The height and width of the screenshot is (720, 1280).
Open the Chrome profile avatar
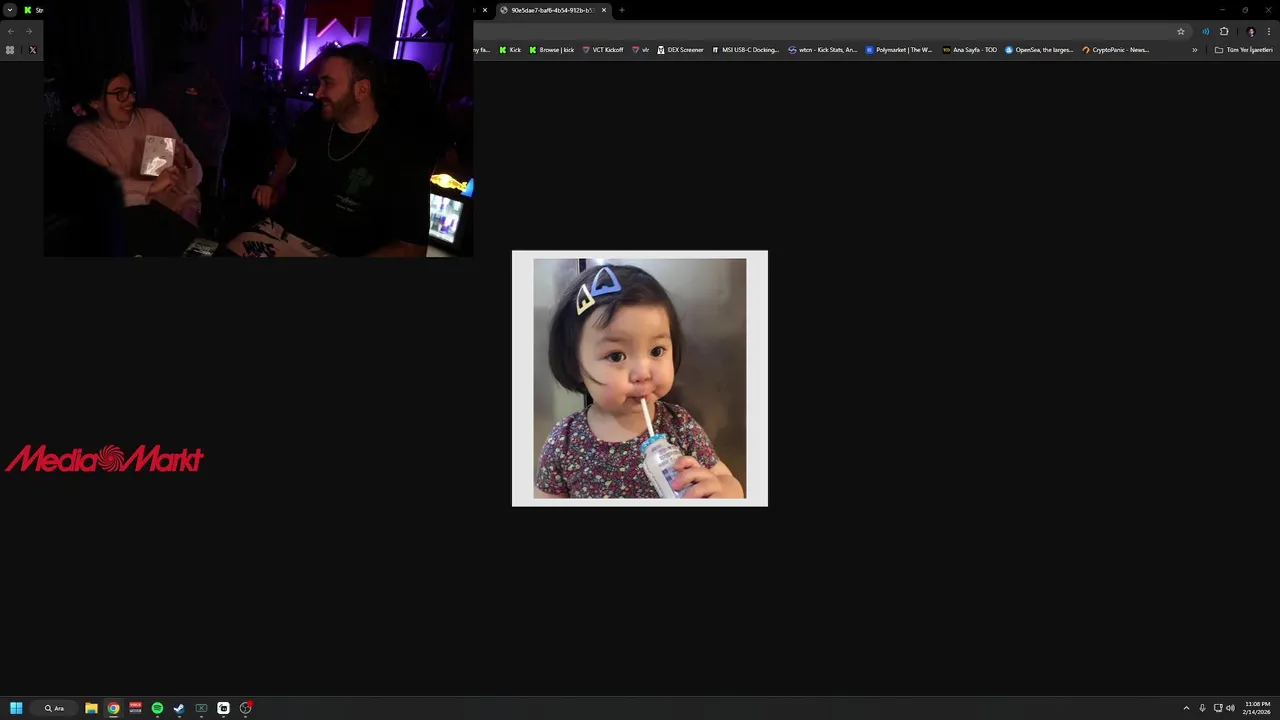coord(1250,31)
